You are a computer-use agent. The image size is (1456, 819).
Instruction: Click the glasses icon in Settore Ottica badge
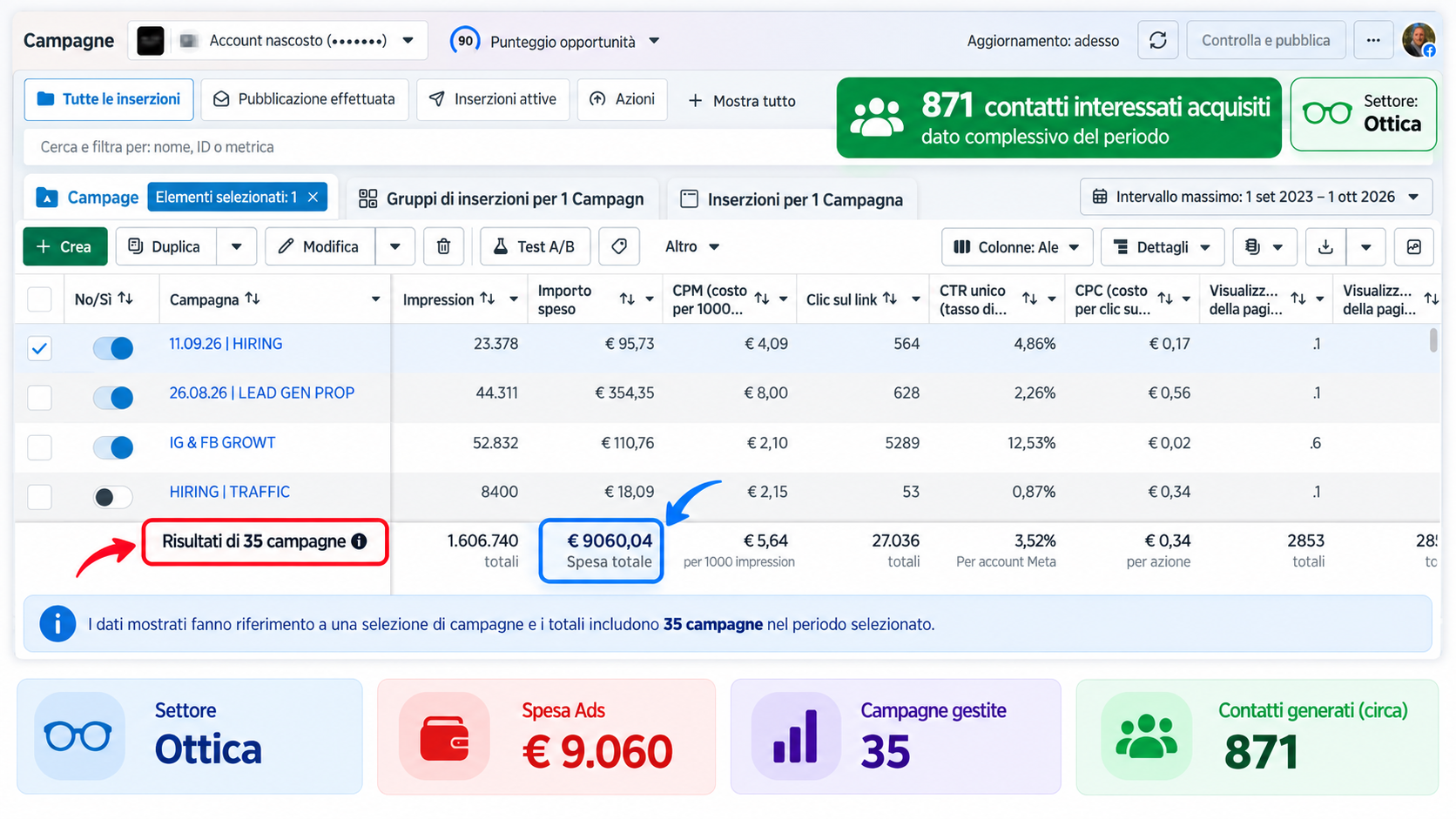1327,113
